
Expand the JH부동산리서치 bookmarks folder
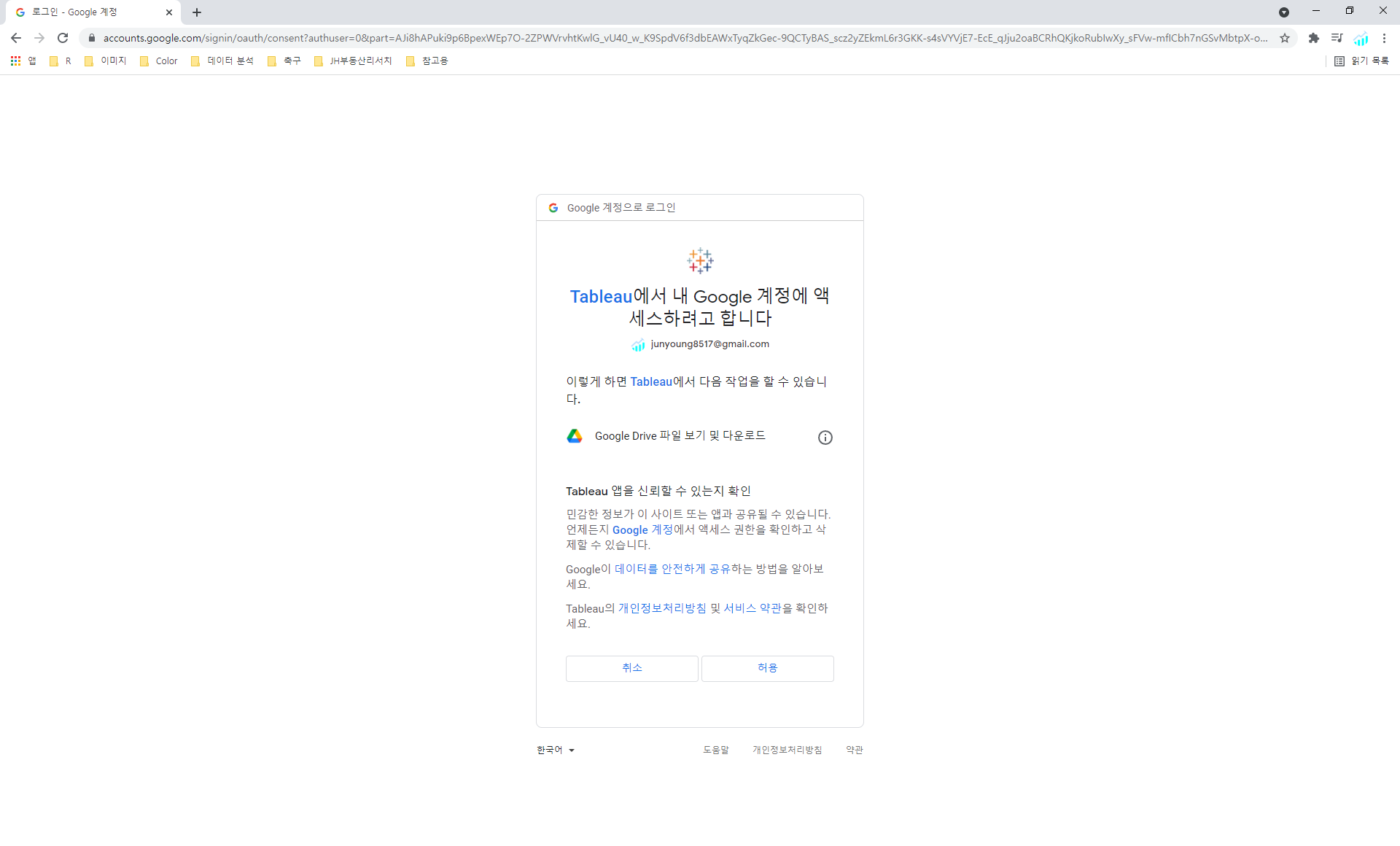point(353,61)
